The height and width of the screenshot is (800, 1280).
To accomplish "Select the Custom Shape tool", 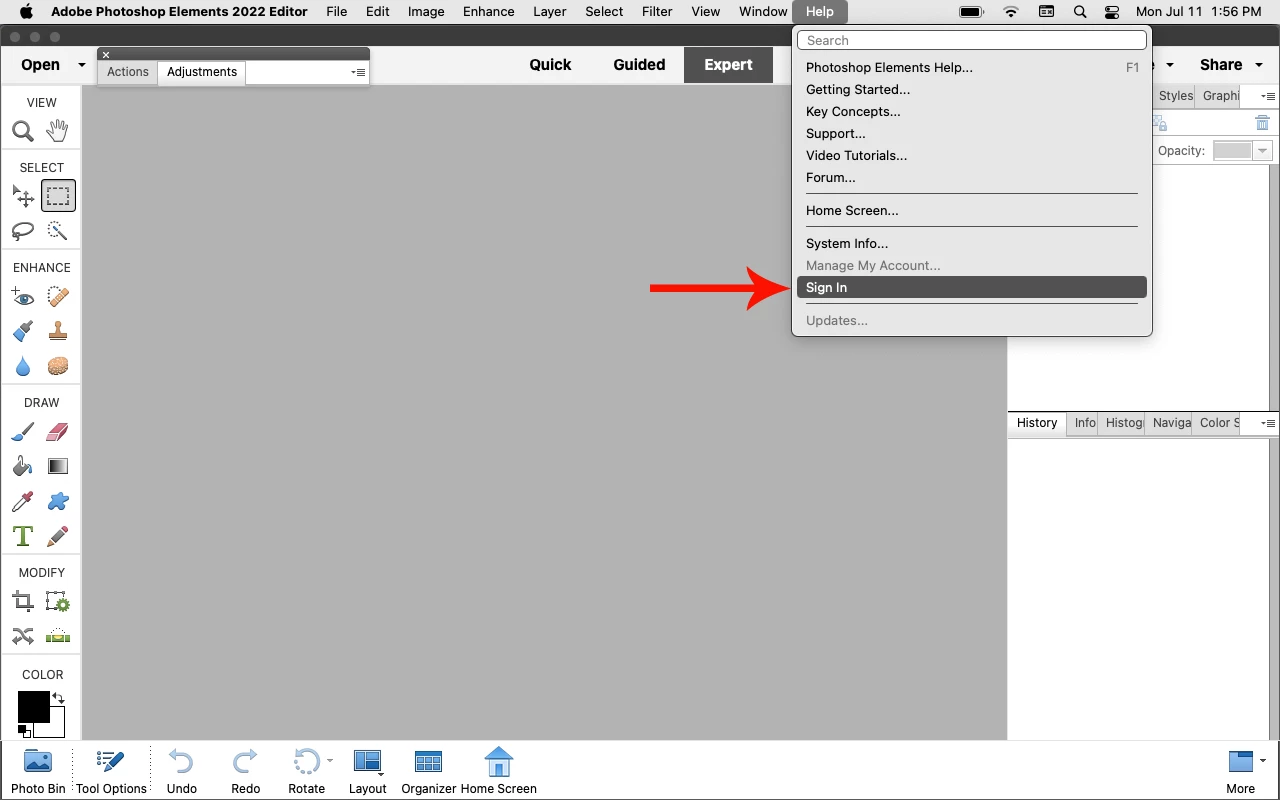I will (x=58, y=501).
